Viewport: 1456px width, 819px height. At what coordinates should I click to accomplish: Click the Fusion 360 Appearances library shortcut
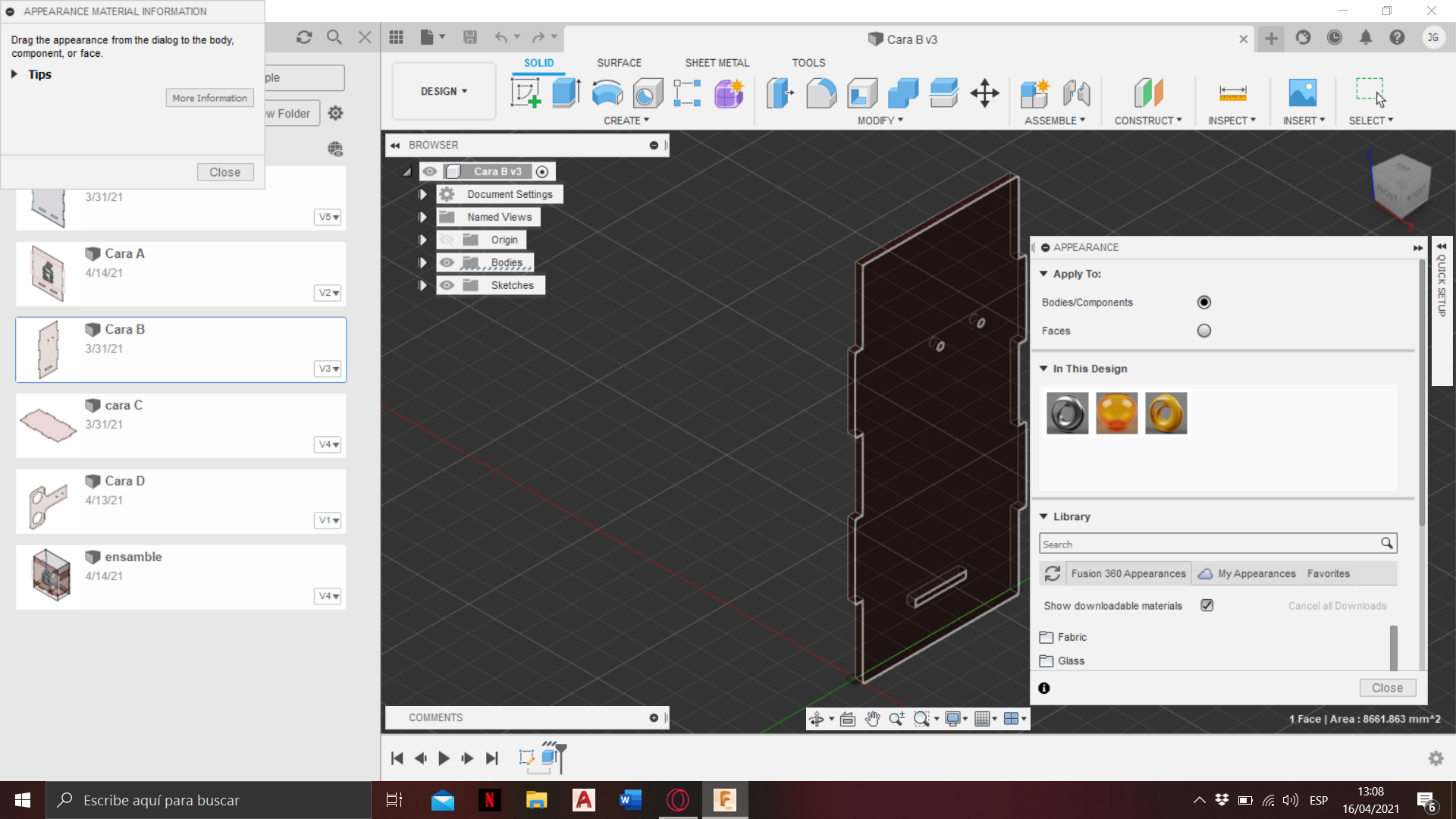(1128, 573)
